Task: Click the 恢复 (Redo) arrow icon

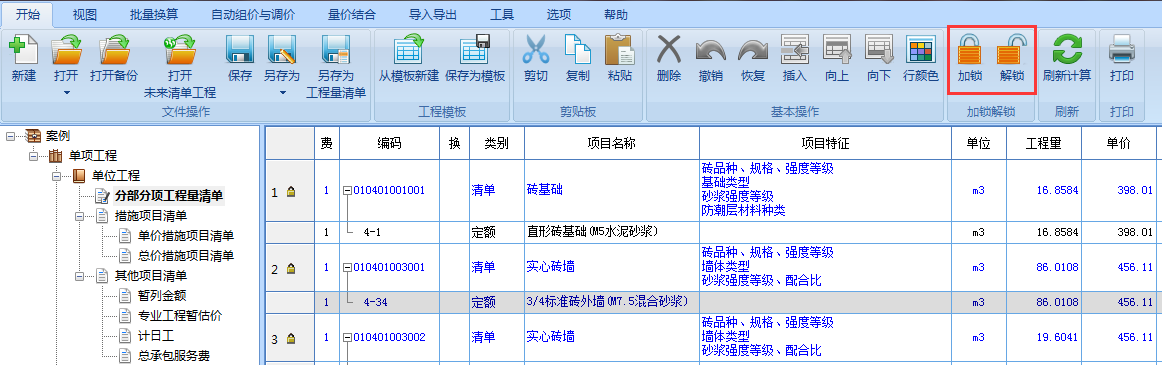Action: click(x=753, y=50)
